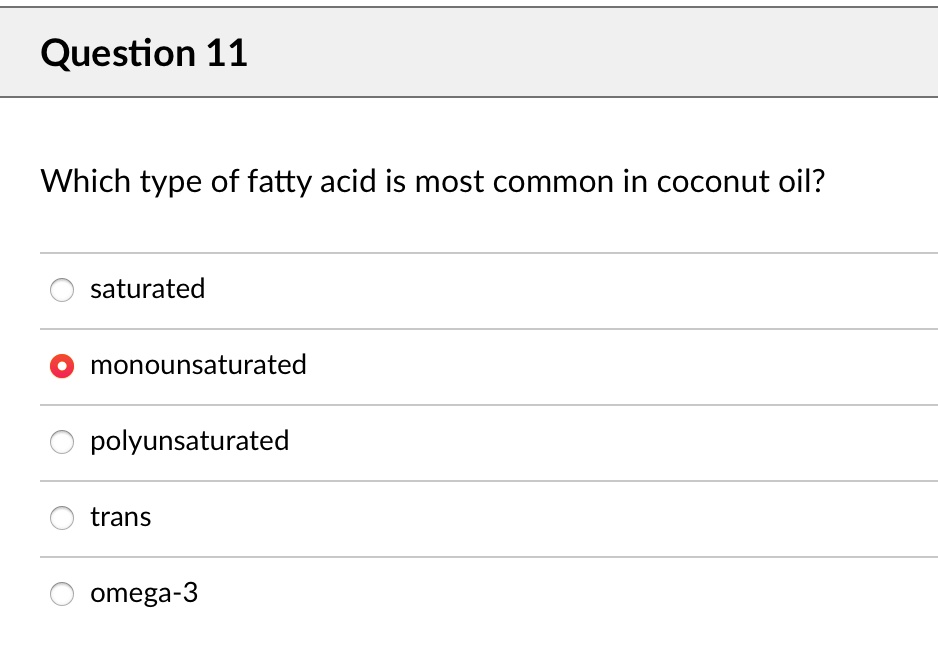
Task: Select the polyunsaturated radio button
Action: click(62, 442)
